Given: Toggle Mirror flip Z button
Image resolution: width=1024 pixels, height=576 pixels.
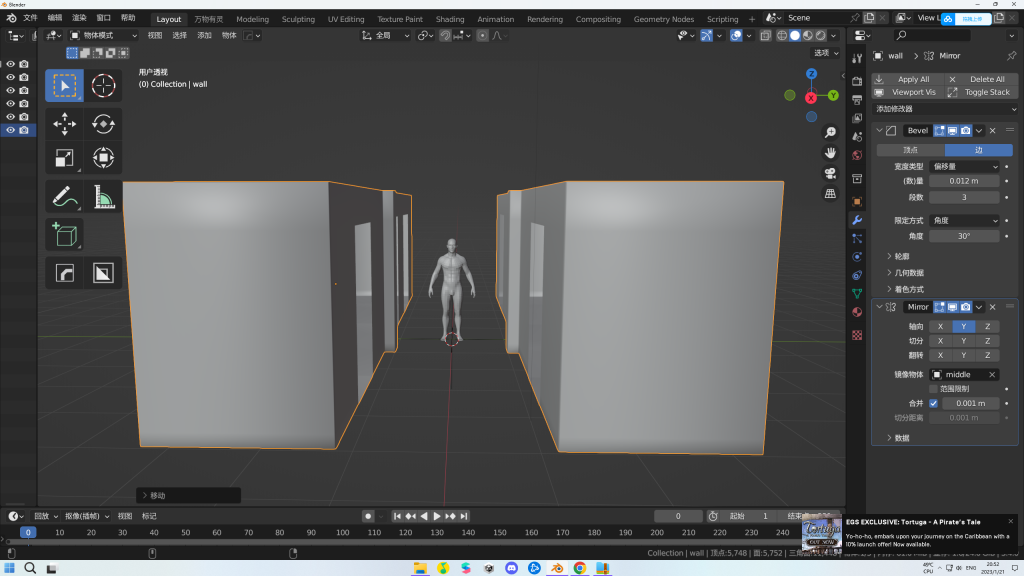Looking at the screenshot, I should coord(987,355).
